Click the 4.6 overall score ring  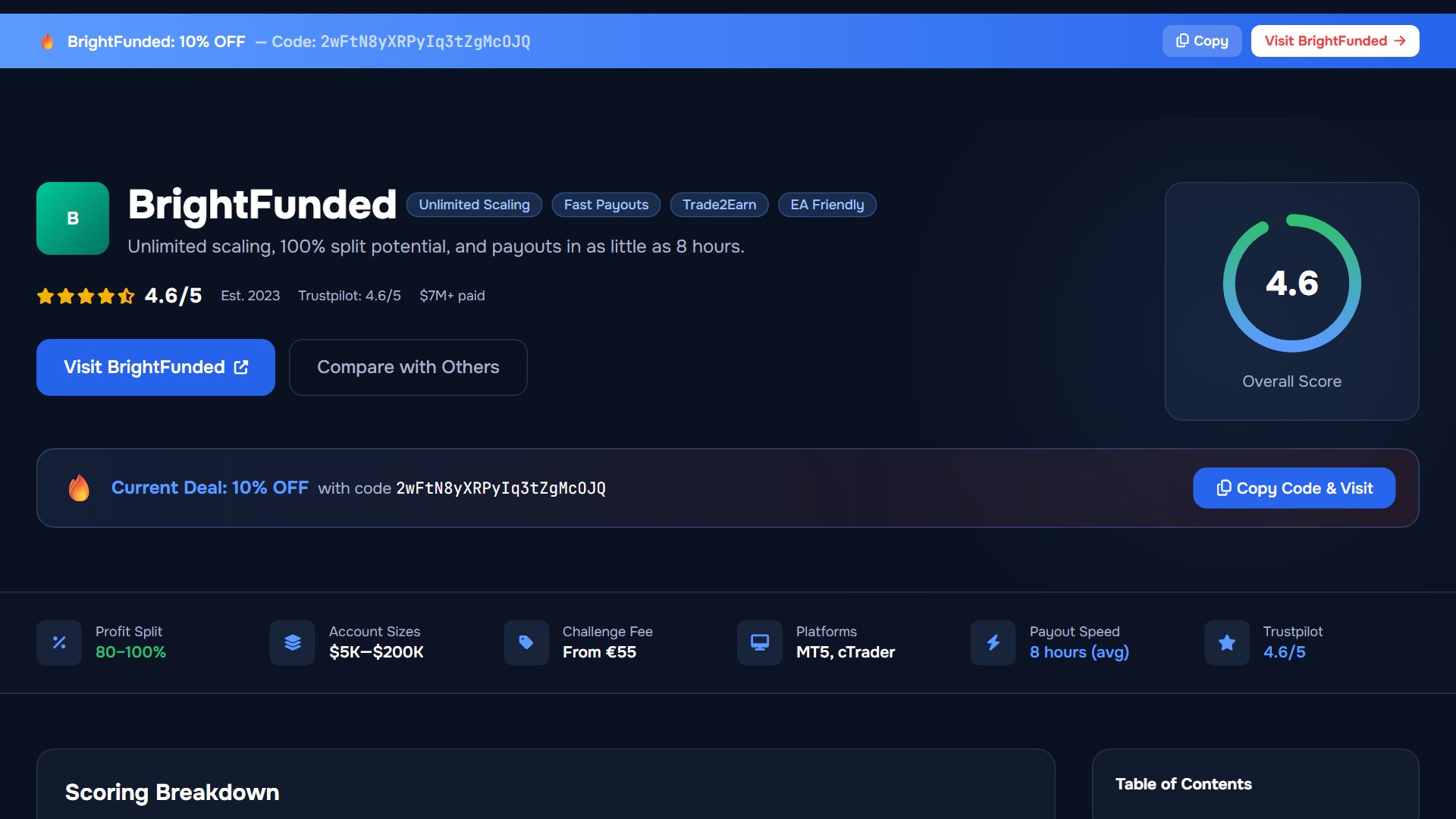click(x=1292, y=283)
